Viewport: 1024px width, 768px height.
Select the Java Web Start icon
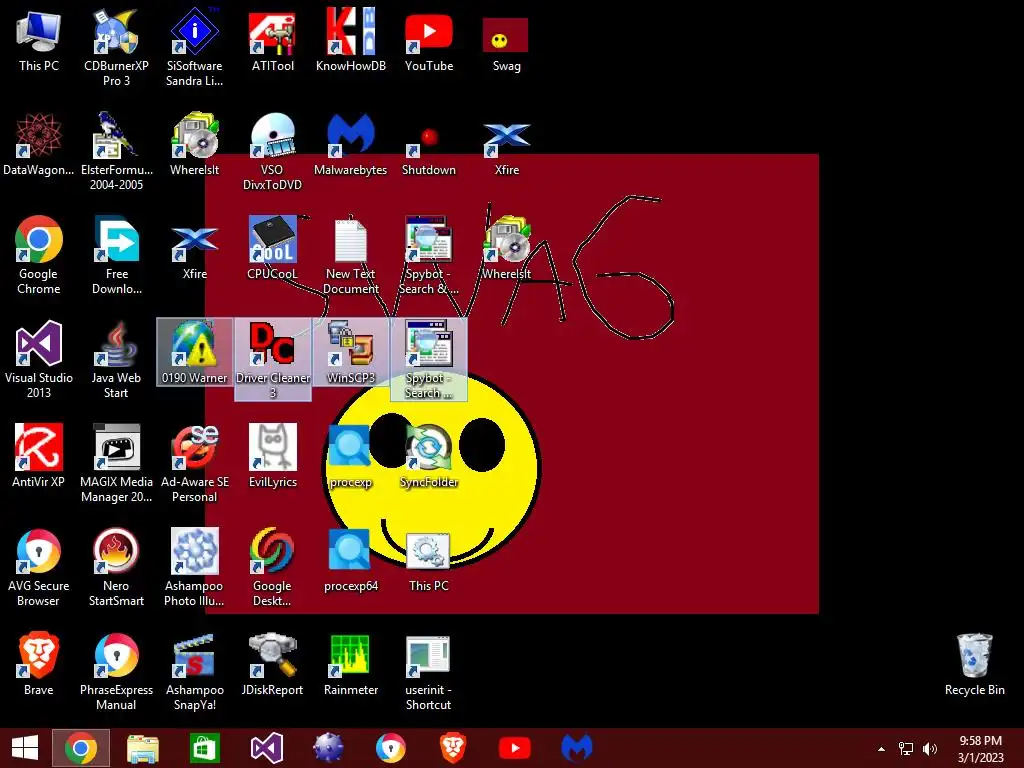click(x=116, y=359)
